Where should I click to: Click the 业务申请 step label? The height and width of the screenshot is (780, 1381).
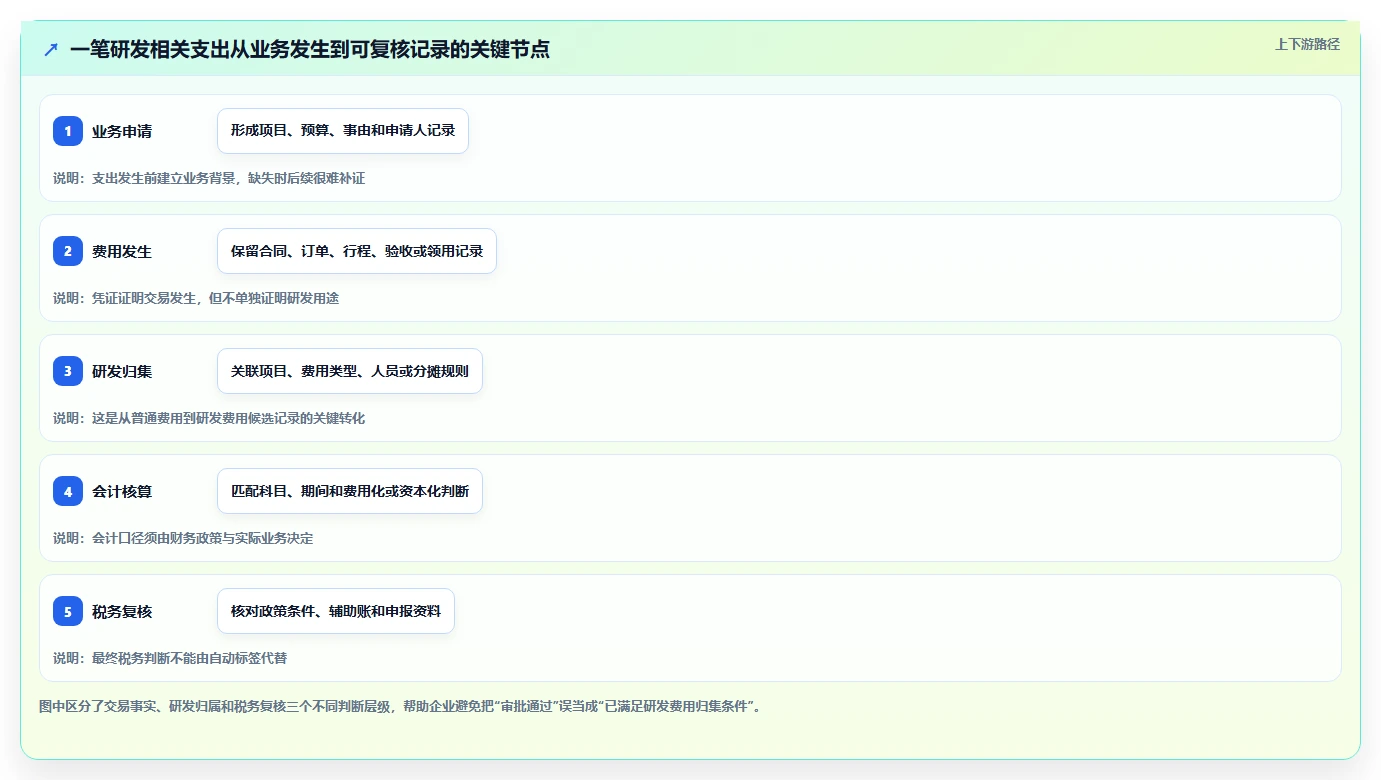[x=122, y=131]
